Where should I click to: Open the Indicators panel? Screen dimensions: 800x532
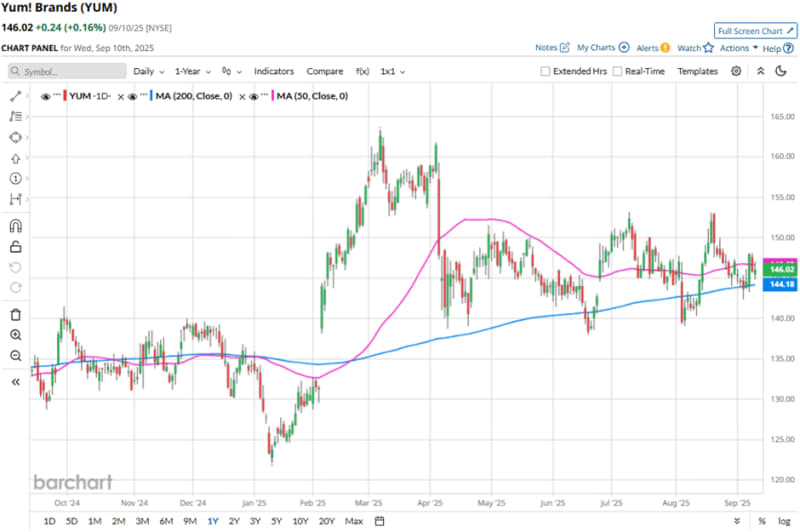point(274,72)
